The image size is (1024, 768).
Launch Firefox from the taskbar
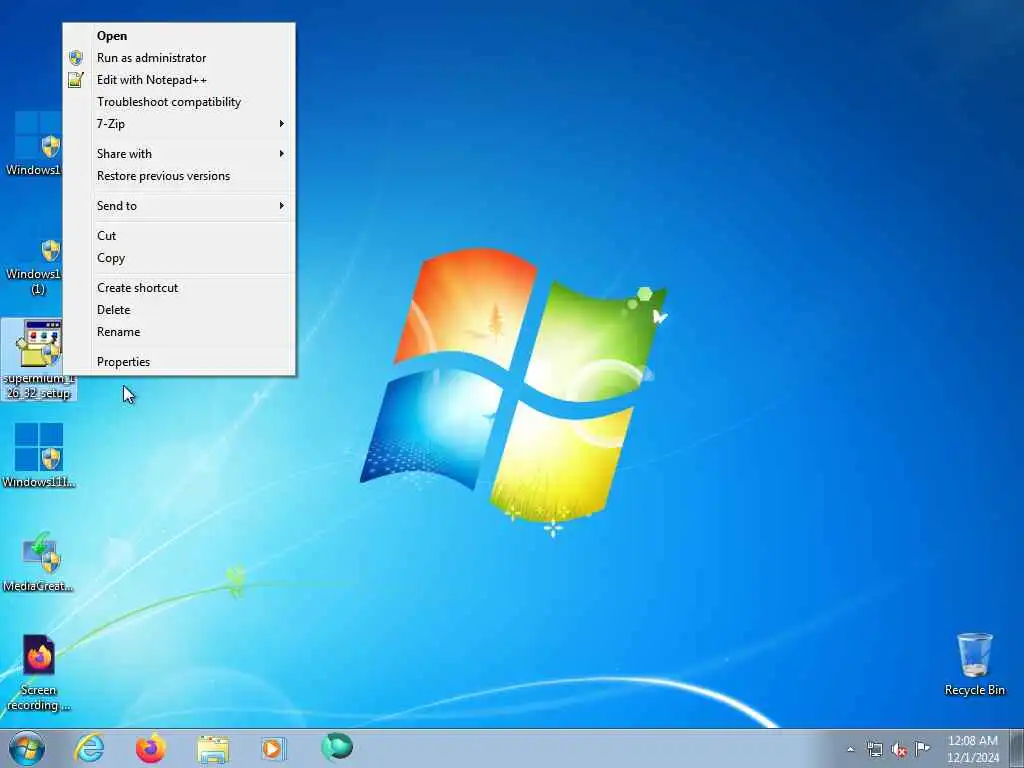(x=150, y=748)
